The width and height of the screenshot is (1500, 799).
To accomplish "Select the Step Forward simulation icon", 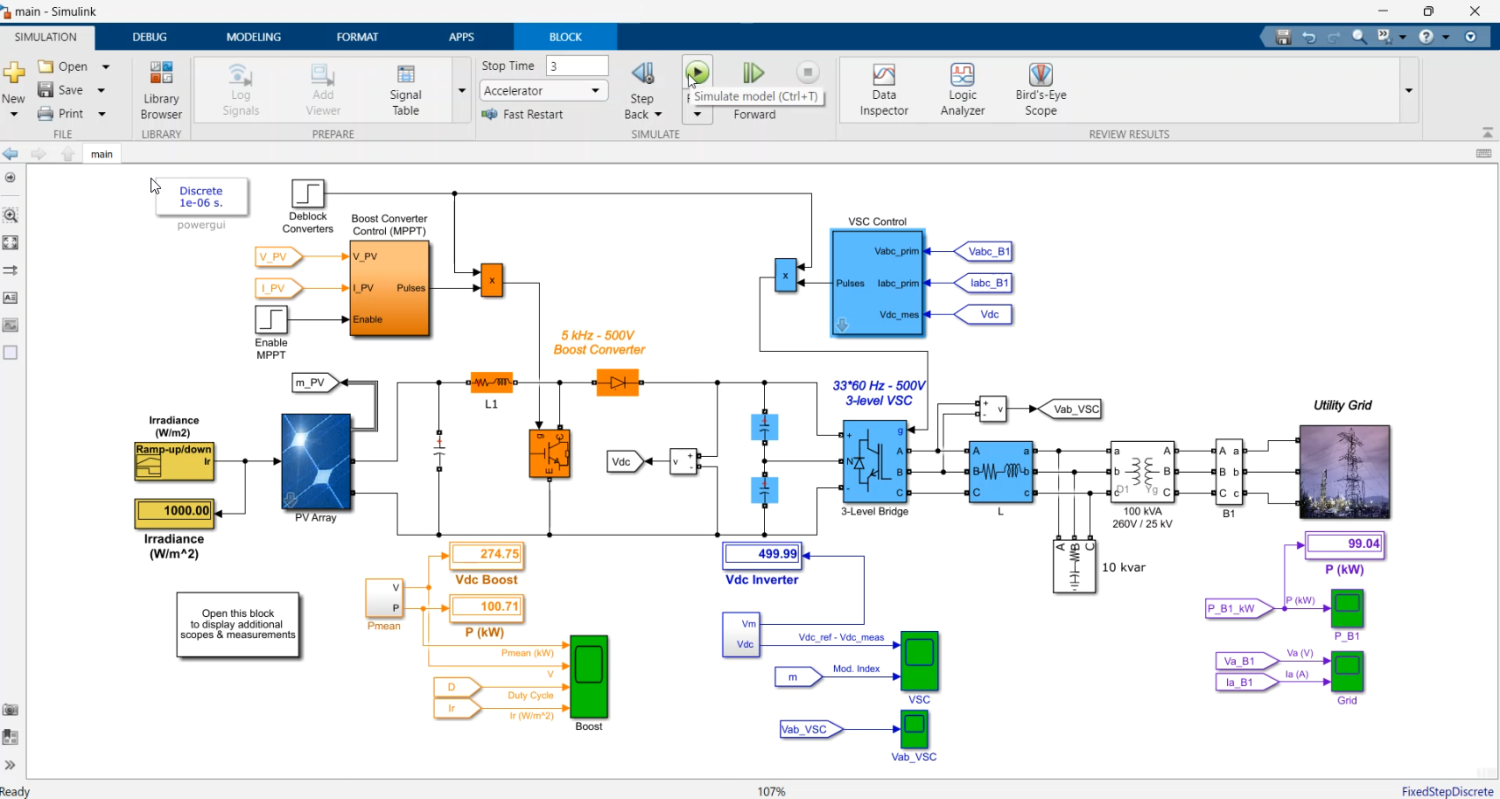I will (x=752, y=72).
